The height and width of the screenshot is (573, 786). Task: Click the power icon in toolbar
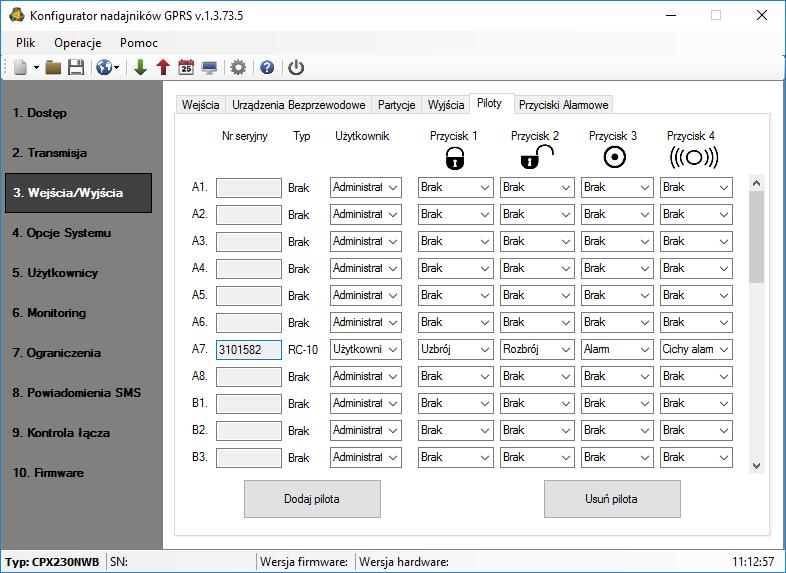point(296,67)
